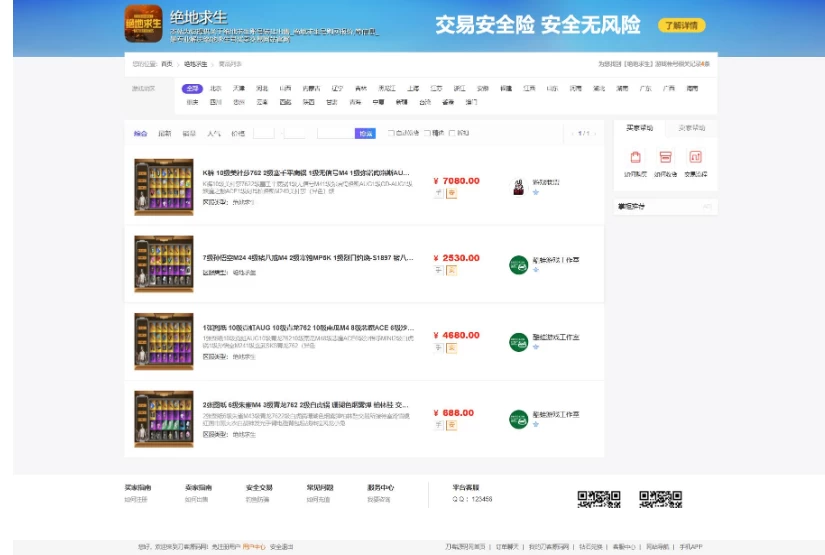The width and height of the screenshot is (825, 555).
Task: Open 买家指南 footer section
Action: pos(138,488)
